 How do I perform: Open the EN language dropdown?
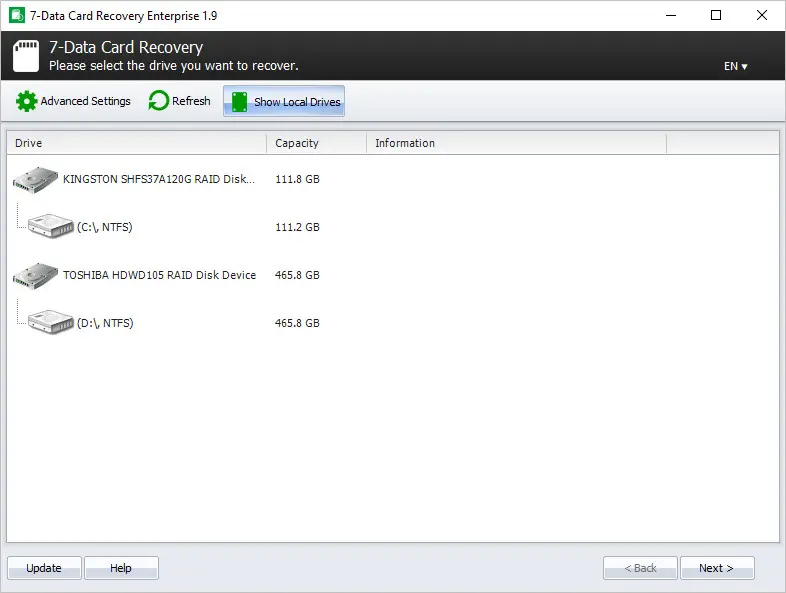pos(735,66)
